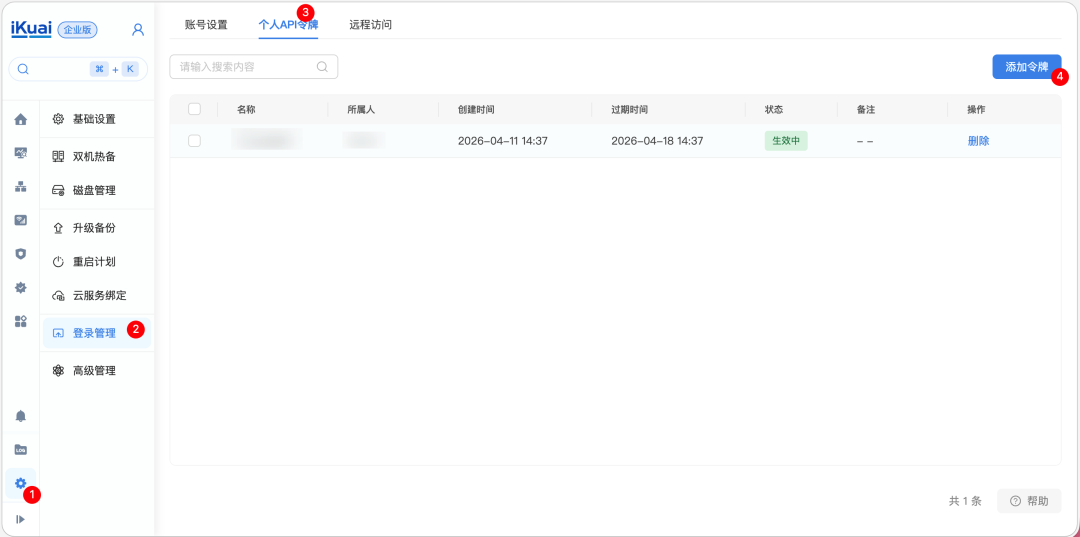This screenshot has width=1080, height=537.
Task: Click the 磁盘管理 disk icon
Action: point(59,191)
